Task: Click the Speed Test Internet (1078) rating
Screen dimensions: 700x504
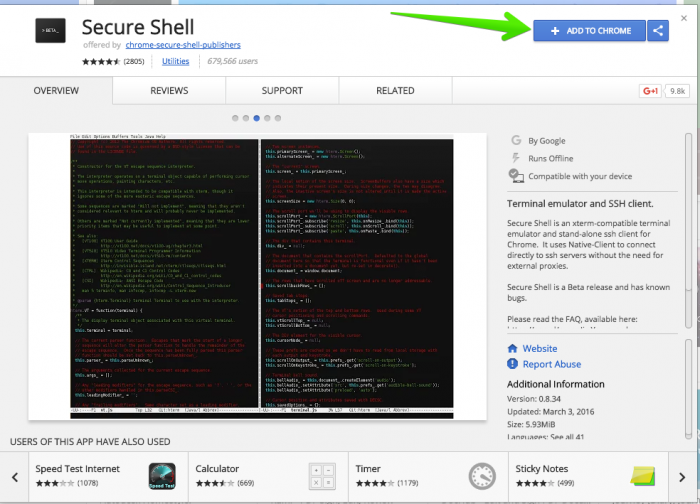Action: tap(67, 483)
